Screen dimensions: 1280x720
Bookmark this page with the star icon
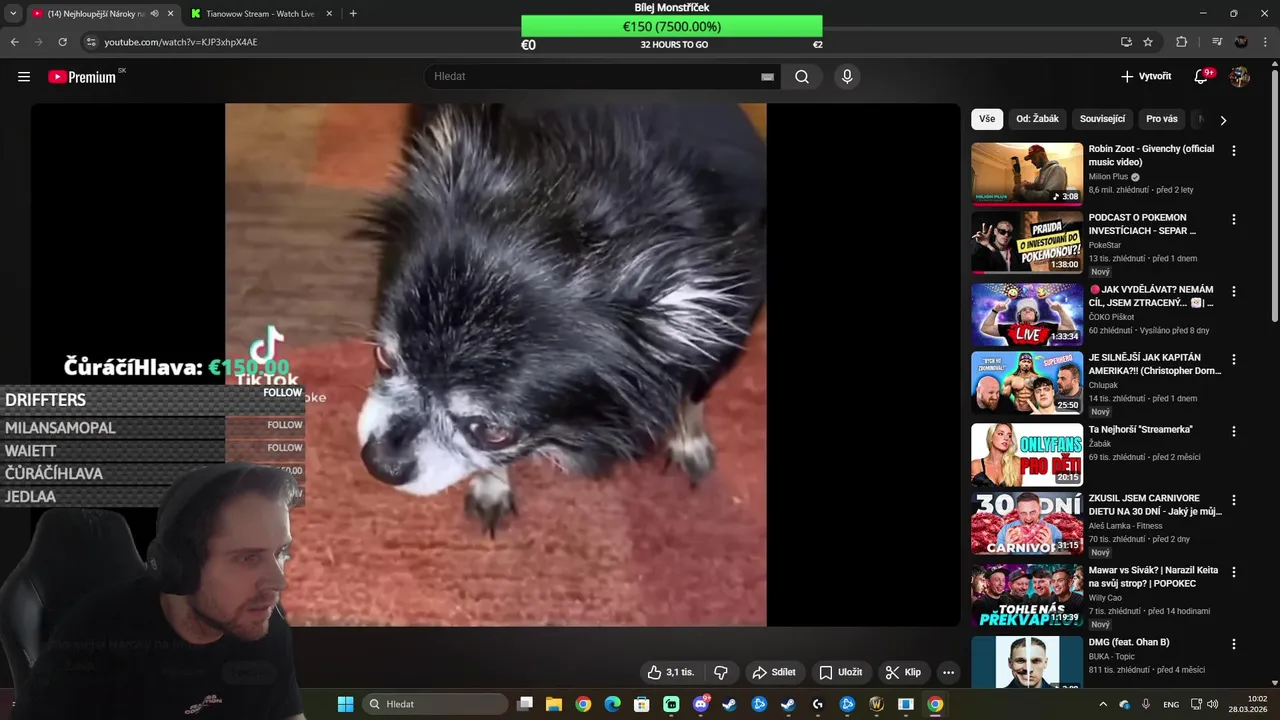1148,42
